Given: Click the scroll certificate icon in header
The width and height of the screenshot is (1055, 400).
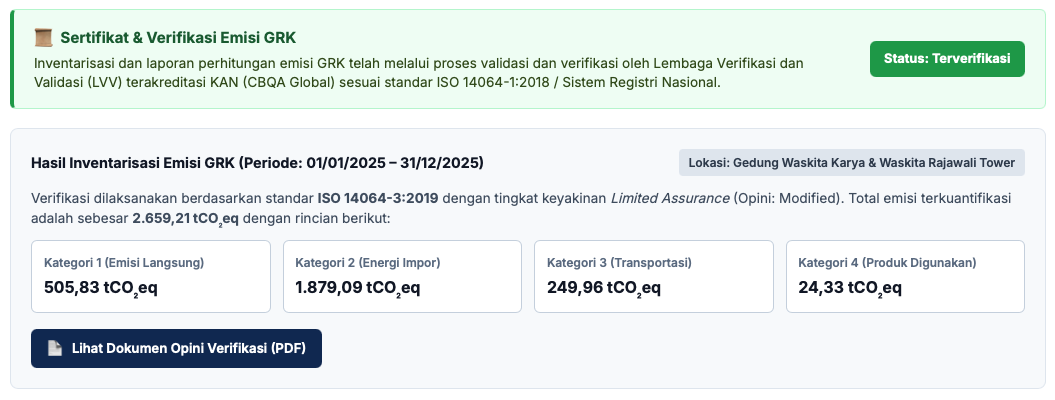Looking at the screenshot, I should click(x=43, y=38).
